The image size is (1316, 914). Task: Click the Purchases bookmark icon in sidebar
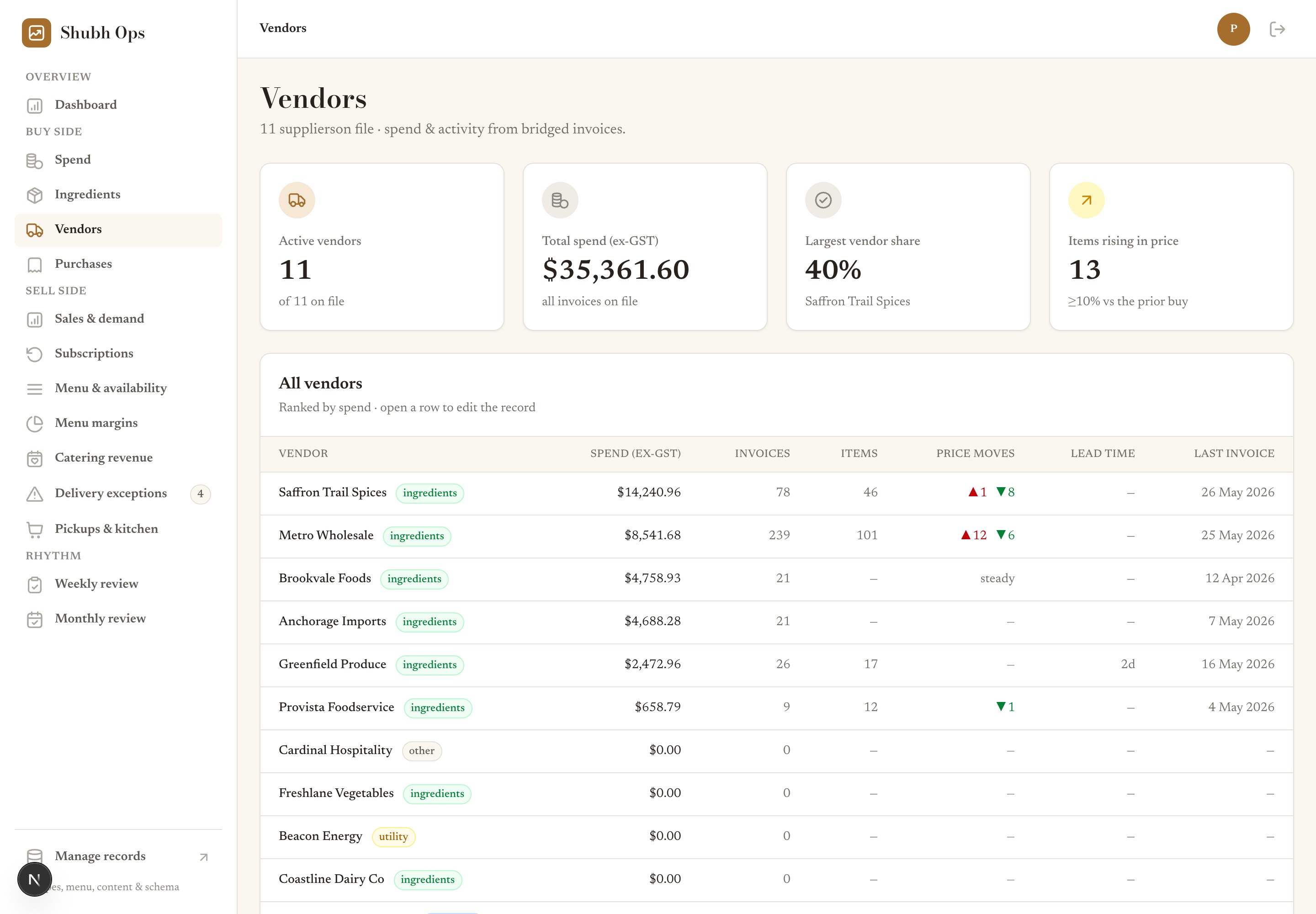35,265
